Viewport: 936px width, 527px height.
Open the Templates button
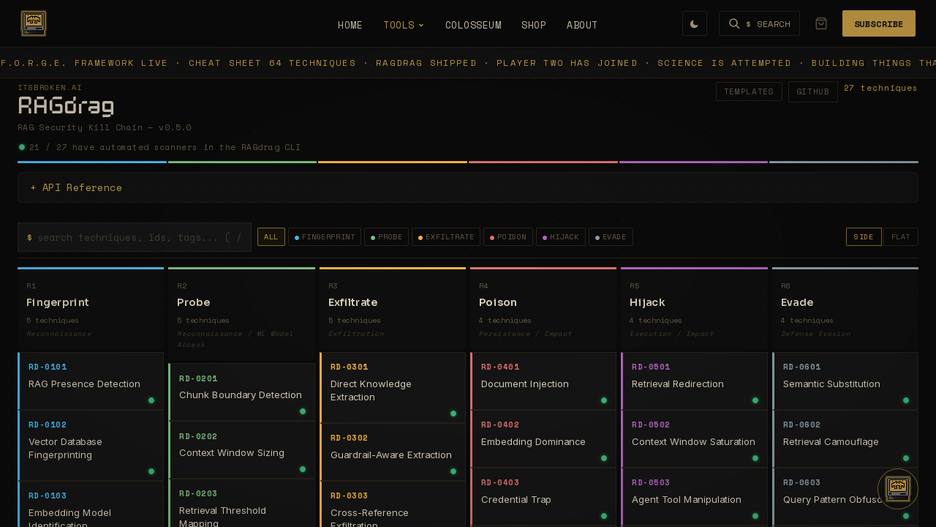[749, 91]
